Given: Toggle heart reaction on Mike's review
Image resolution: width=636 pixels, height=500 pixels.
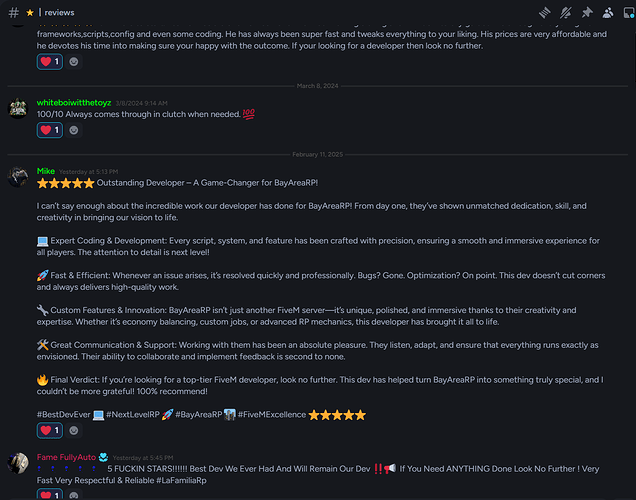Looking at the screenshot, I should point(50,430).
